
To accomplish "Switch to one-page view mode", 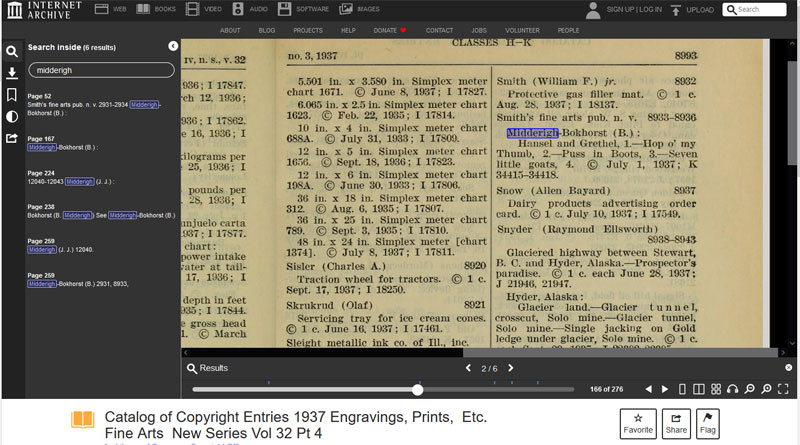I will (682, 389).
